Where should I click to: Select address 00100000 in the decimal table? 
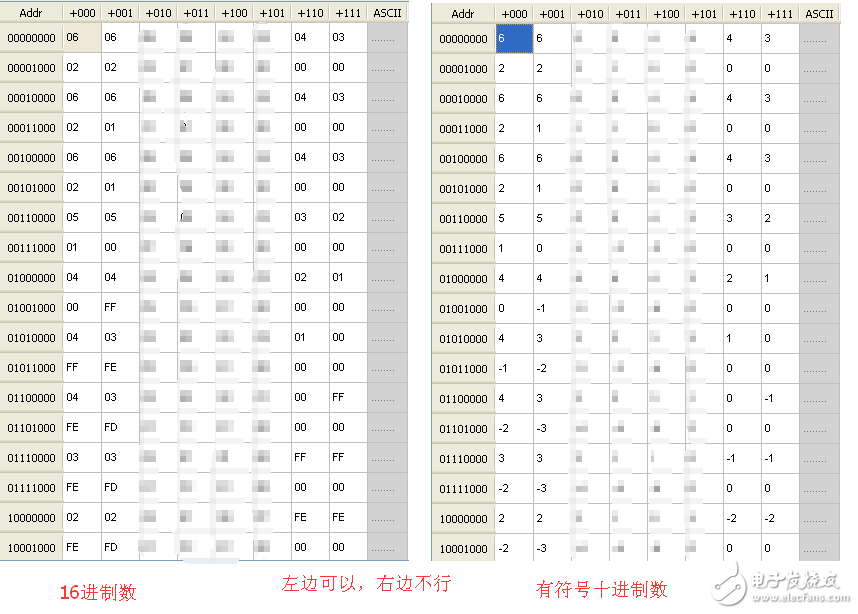click(x=463, y=159)
